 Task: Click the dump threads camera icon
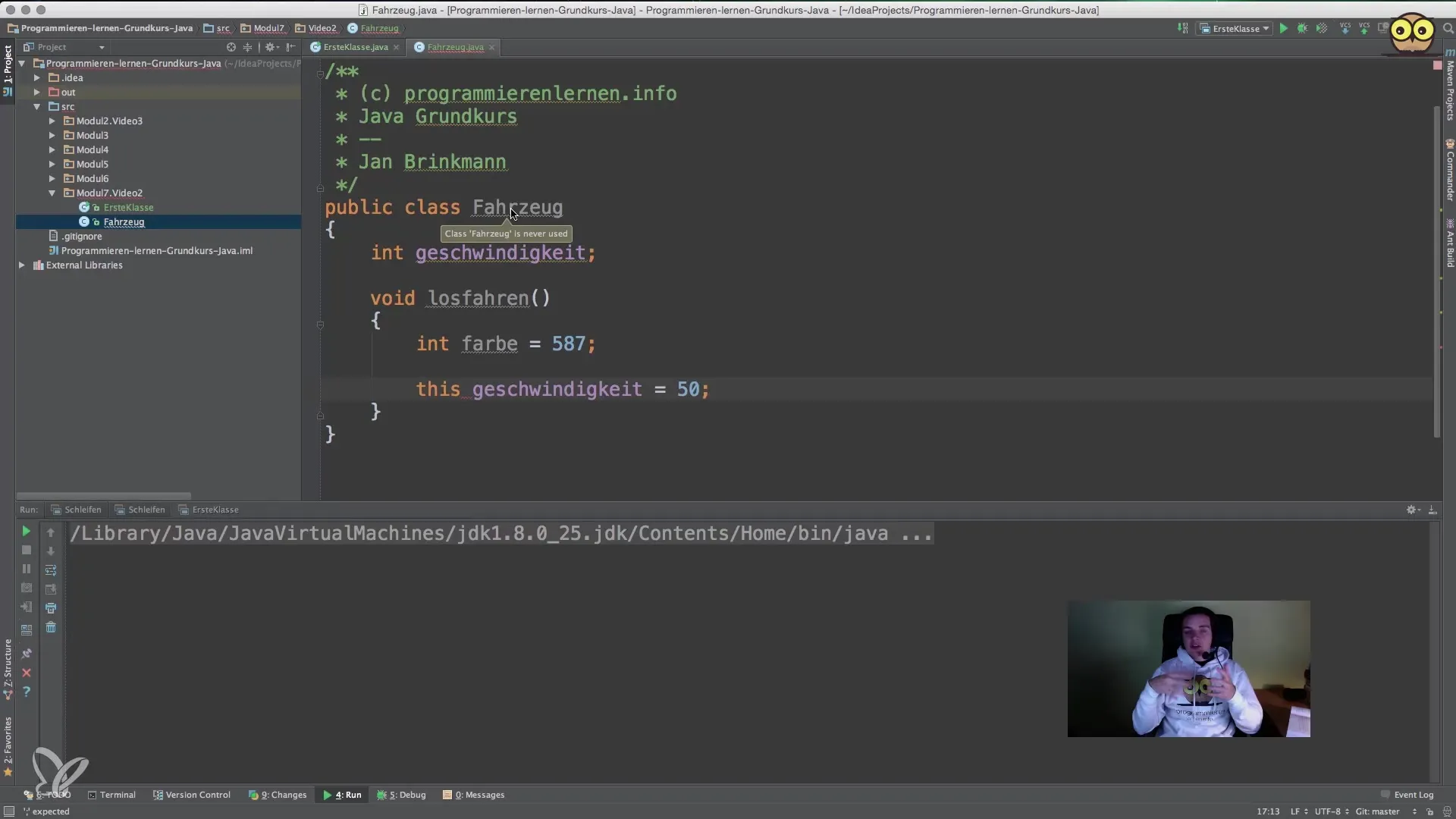[x=26, y=588]
